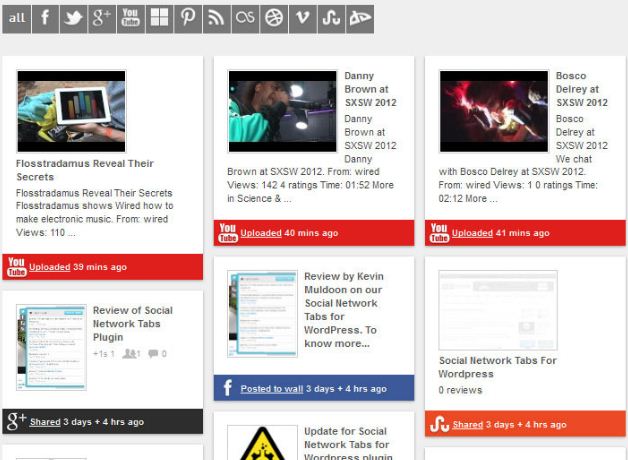Filter feed by RSS icon

(x=217, y=19)
